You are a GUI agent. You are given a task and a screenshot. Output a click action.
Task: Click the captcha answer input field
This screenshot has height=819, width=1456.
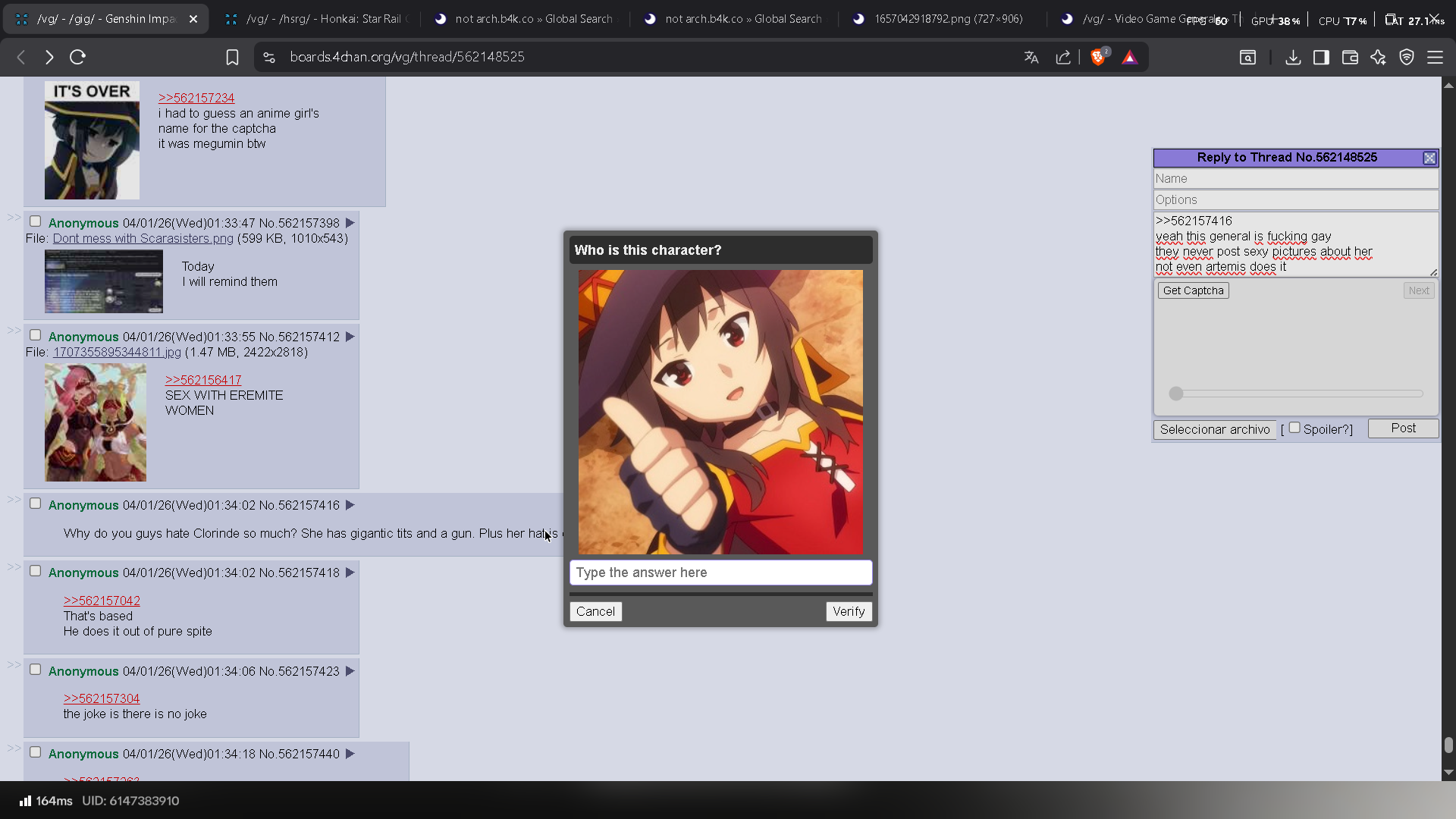coord(720,573)
